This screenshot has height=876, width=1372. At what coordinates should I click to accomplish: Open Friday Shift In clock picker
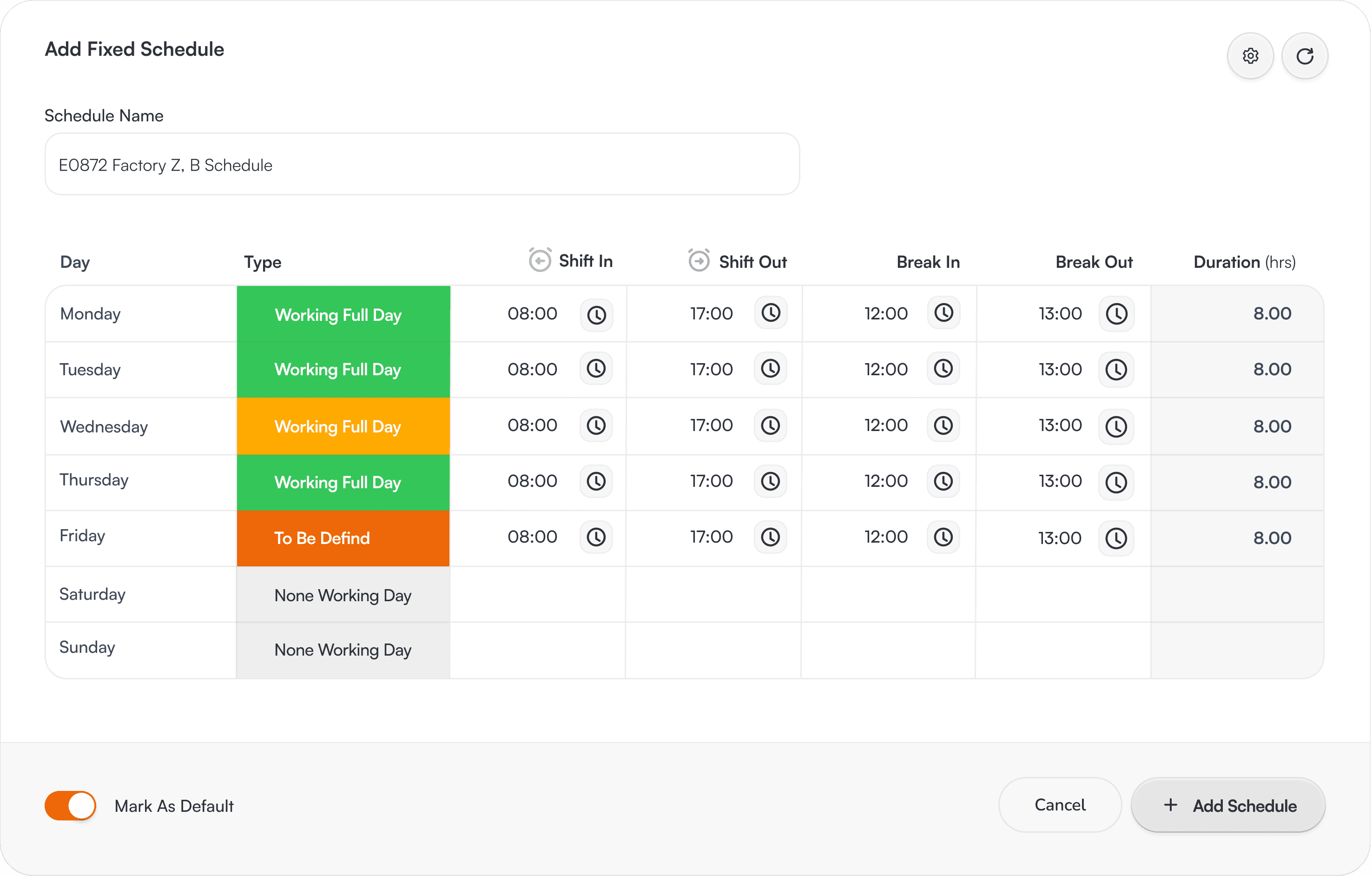click(x=596, y=537)
